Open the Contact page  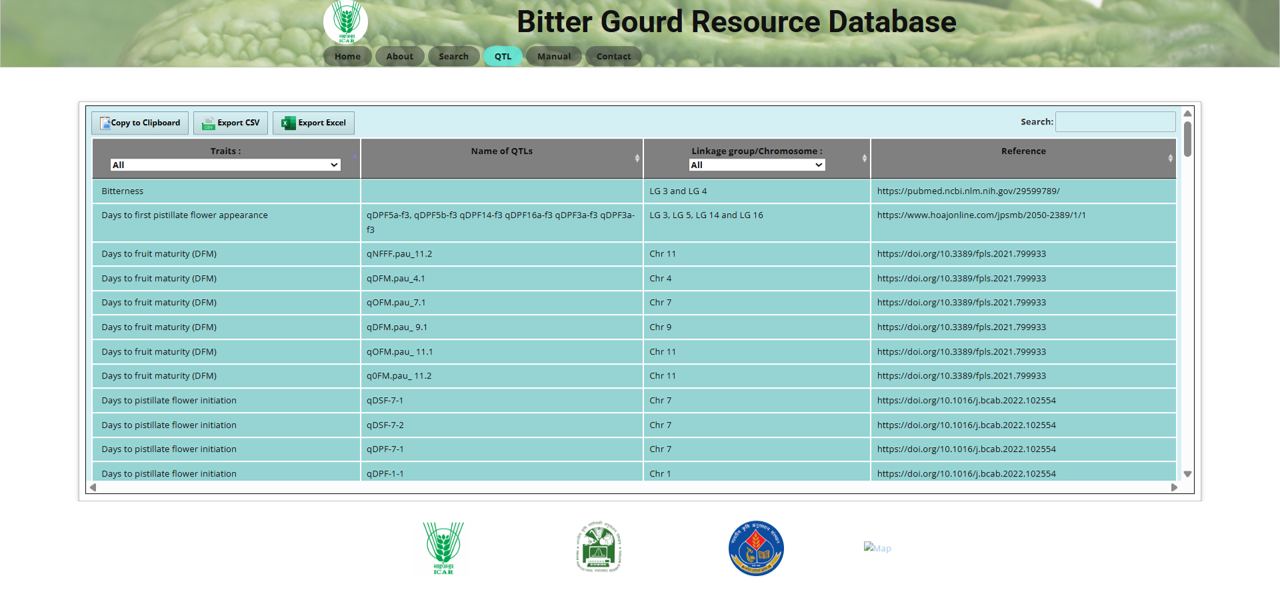coord(613,56)
